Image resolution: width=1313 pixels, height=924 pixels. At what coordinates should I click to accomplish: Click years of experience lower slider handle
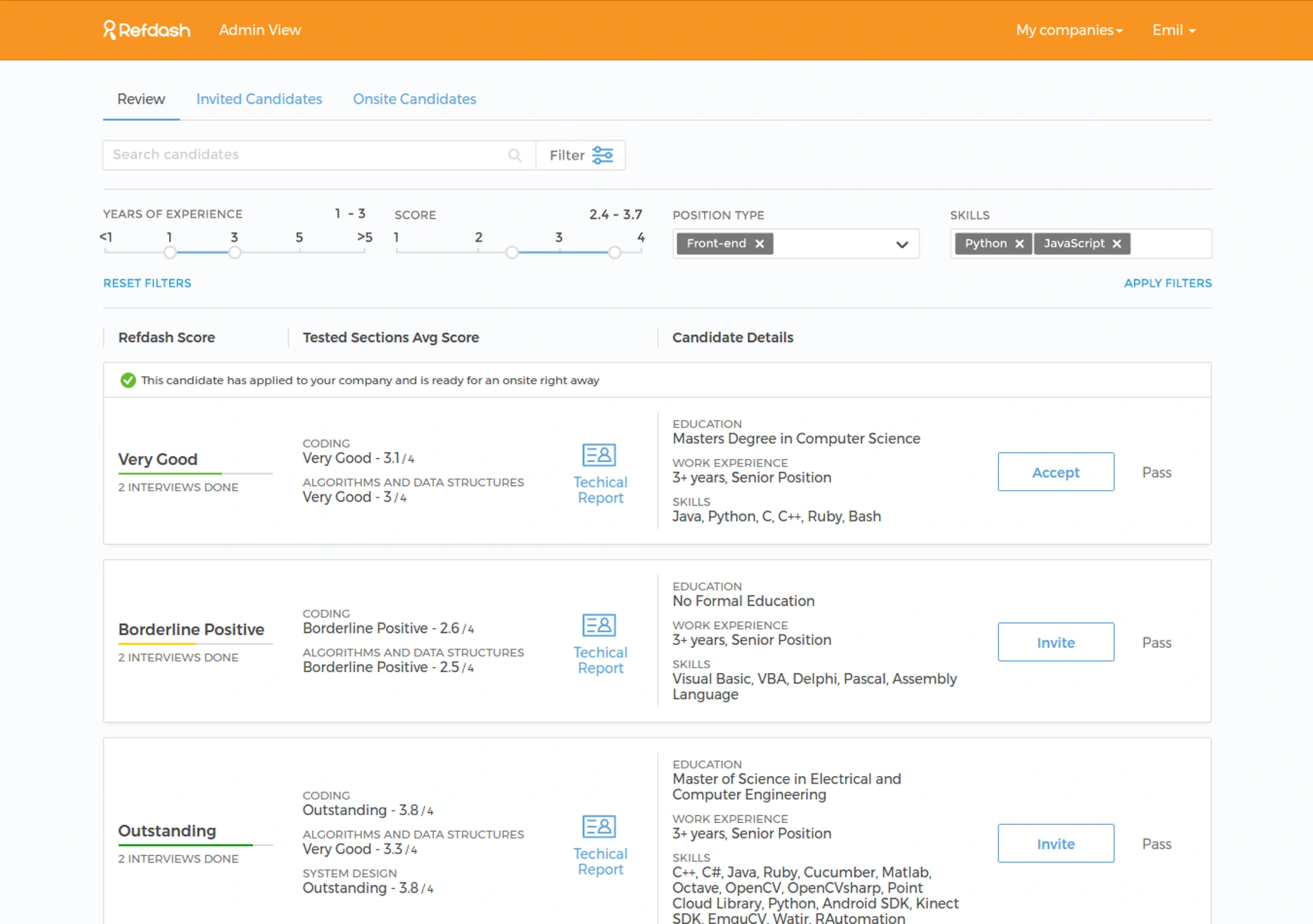click(x=170, y=252)
